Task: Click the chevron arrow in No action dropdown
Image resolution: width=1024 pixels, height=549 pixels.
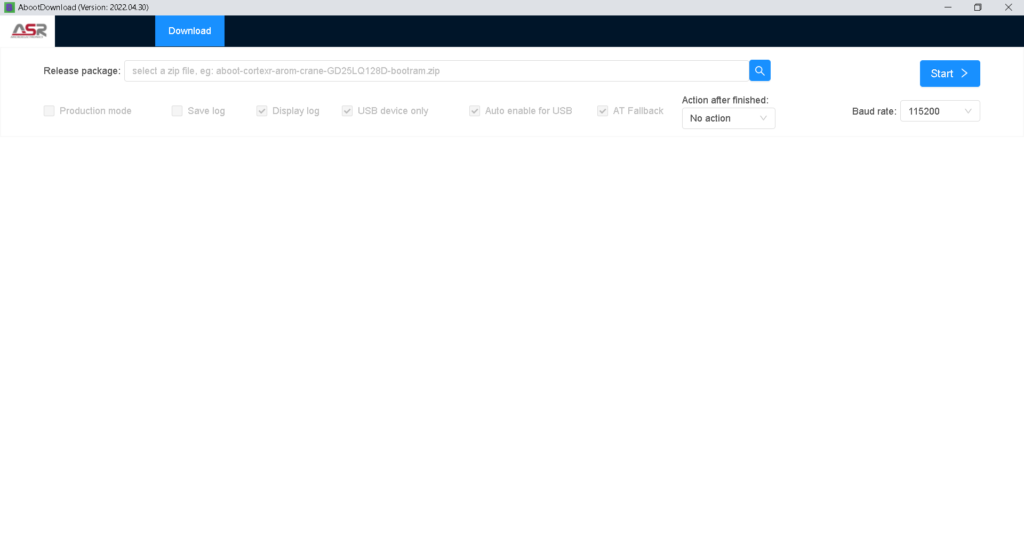Action: (764, 118)
